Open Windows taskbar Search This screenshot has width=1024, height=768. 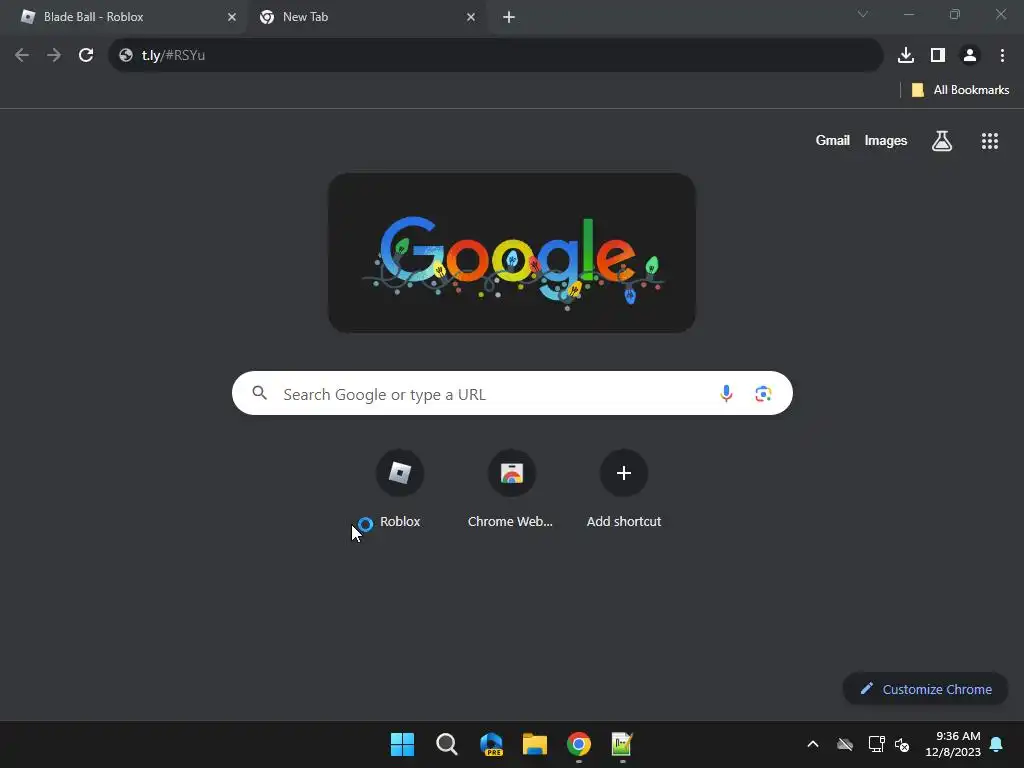click(447, 744)
